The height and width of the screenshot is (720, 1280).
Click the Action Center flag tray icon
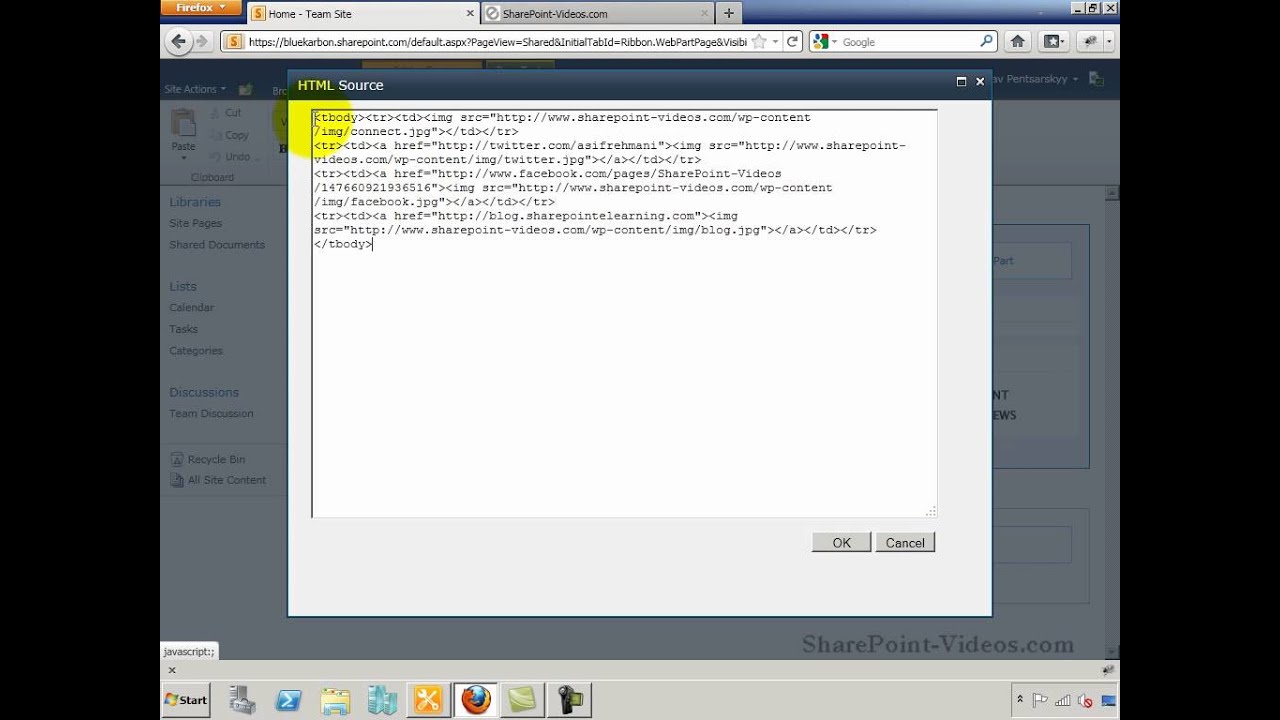click(x=1040, y=701)
